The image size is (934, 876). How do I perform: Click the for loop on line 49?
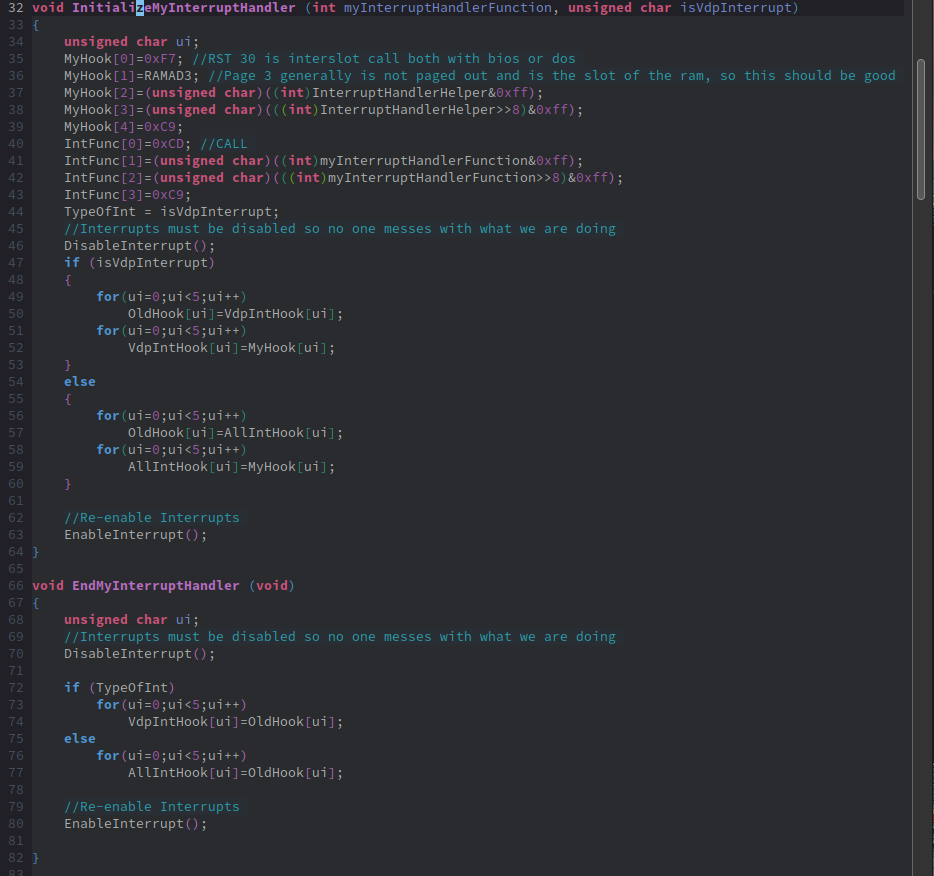coord(172,297)
